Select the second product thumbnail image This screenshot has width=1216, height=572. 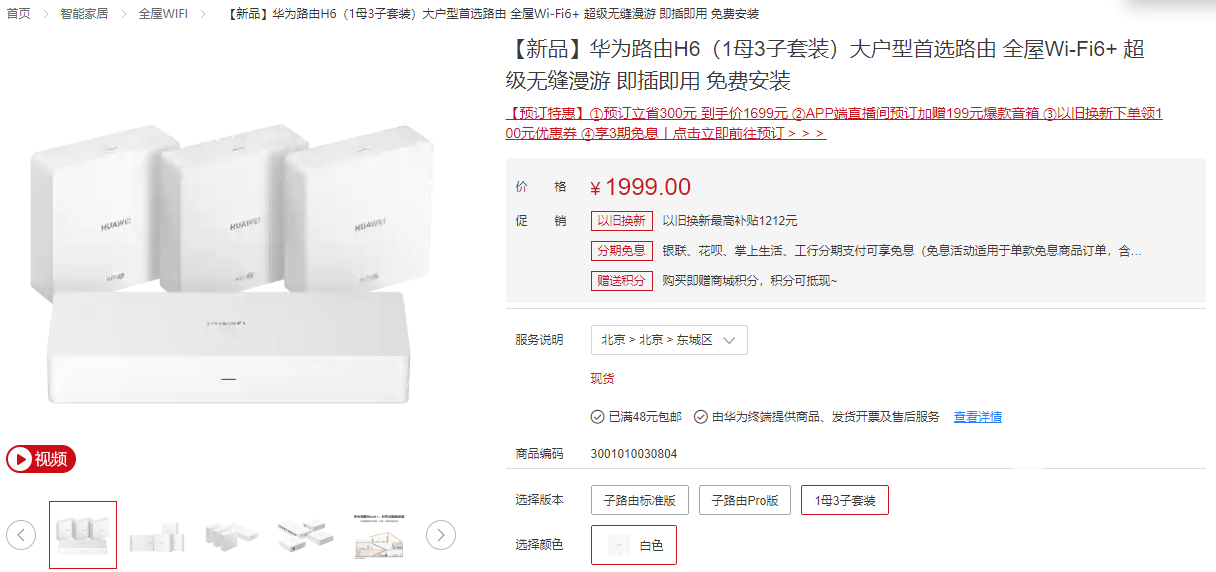tap(157, 535)
